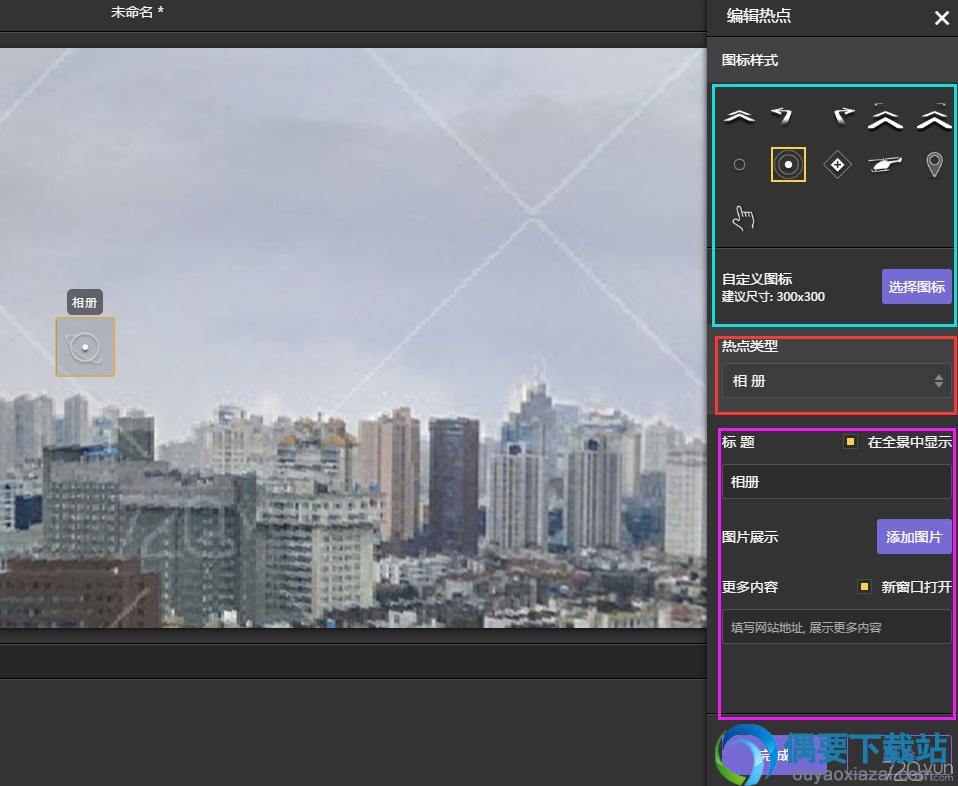Close the 编辑热点 panel

(942, 18)
